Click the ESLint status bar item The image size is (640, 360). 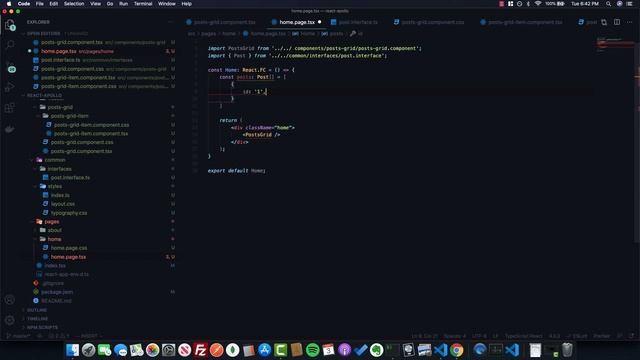click(577, 336)
